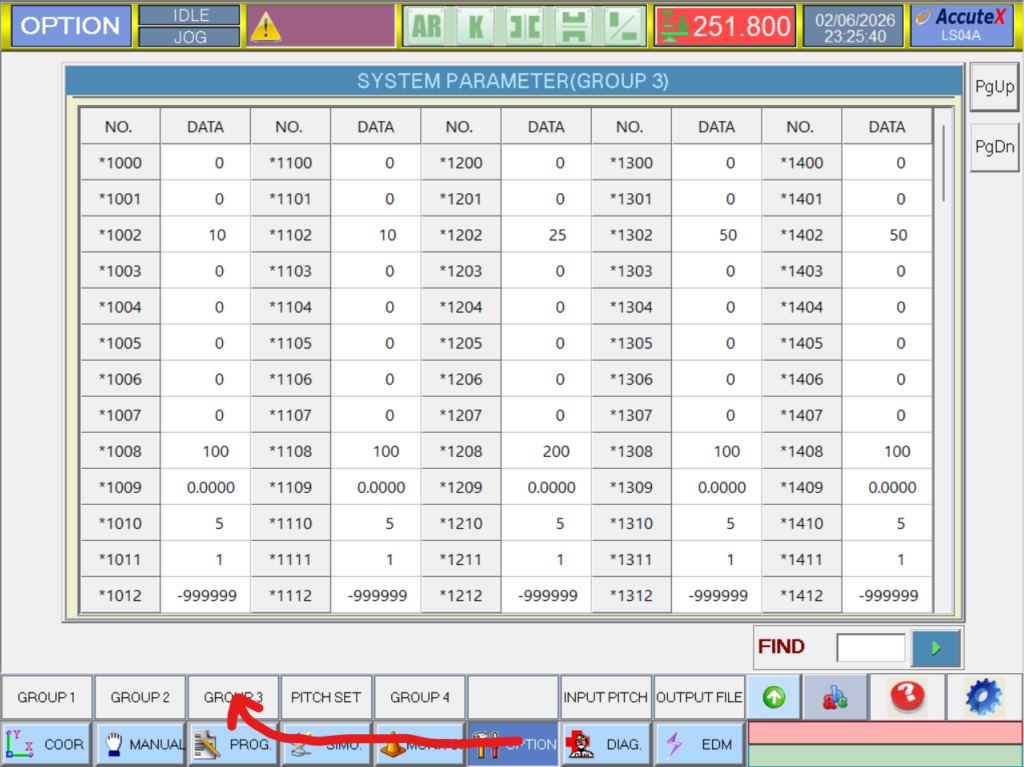Image resolution: width=1024 pixels, height=767 pixels.
Task: Select the GROUP 1 parameter tab
Action: click(x=46, y=697)
